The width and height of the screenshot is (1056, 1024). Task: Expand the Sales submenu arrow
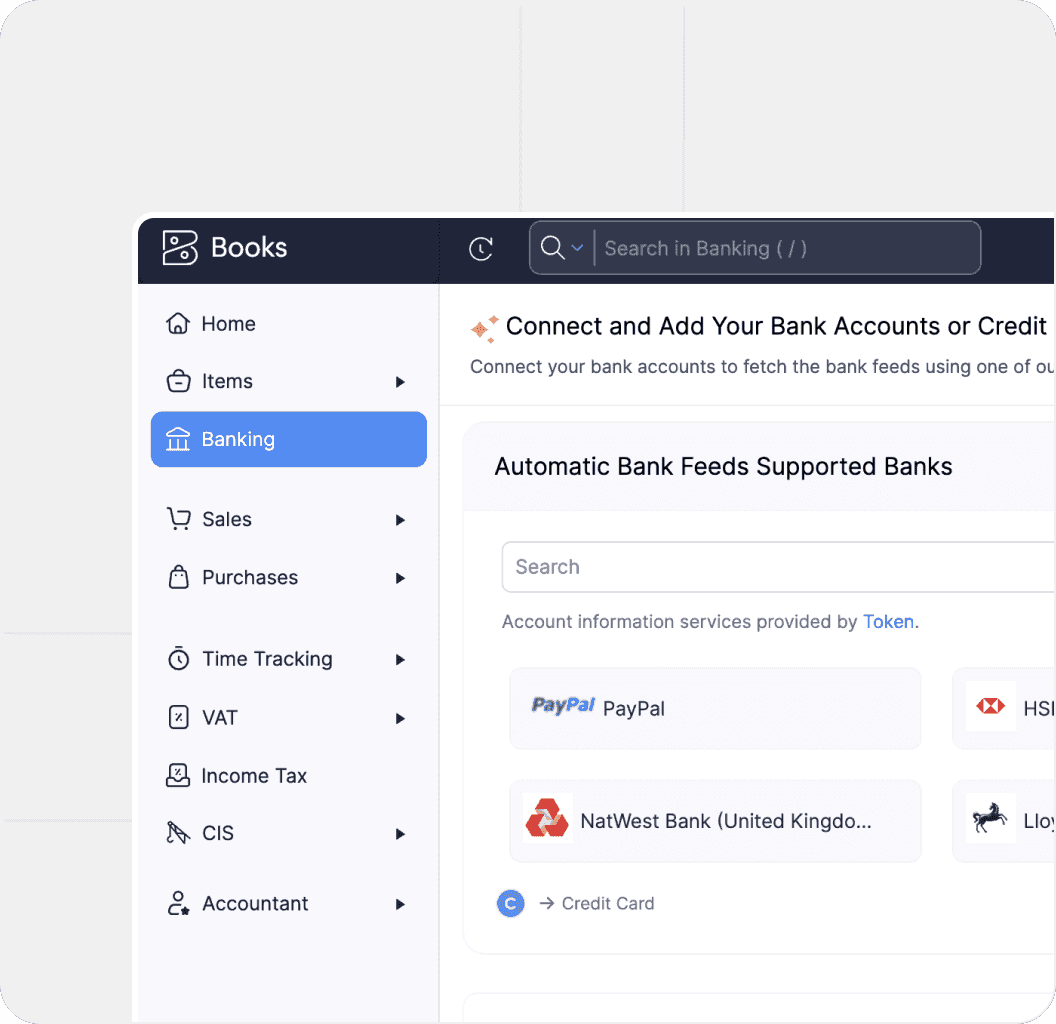(x=400, y=520)
